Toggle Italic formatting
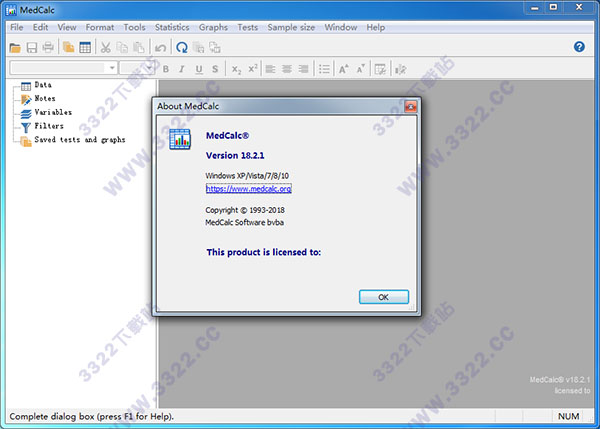This screenshot has width=600, height=429. 182,69
